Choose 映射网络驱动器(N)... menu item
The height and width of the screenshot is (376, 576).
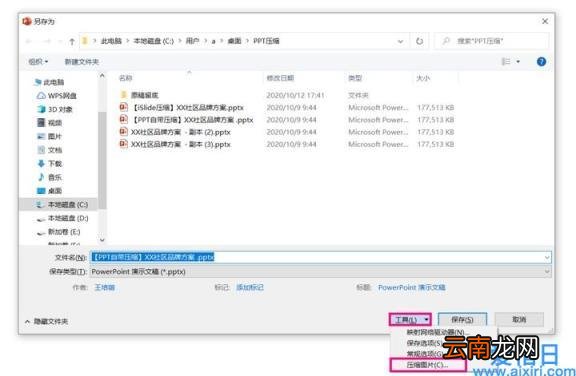coord(436,332)
